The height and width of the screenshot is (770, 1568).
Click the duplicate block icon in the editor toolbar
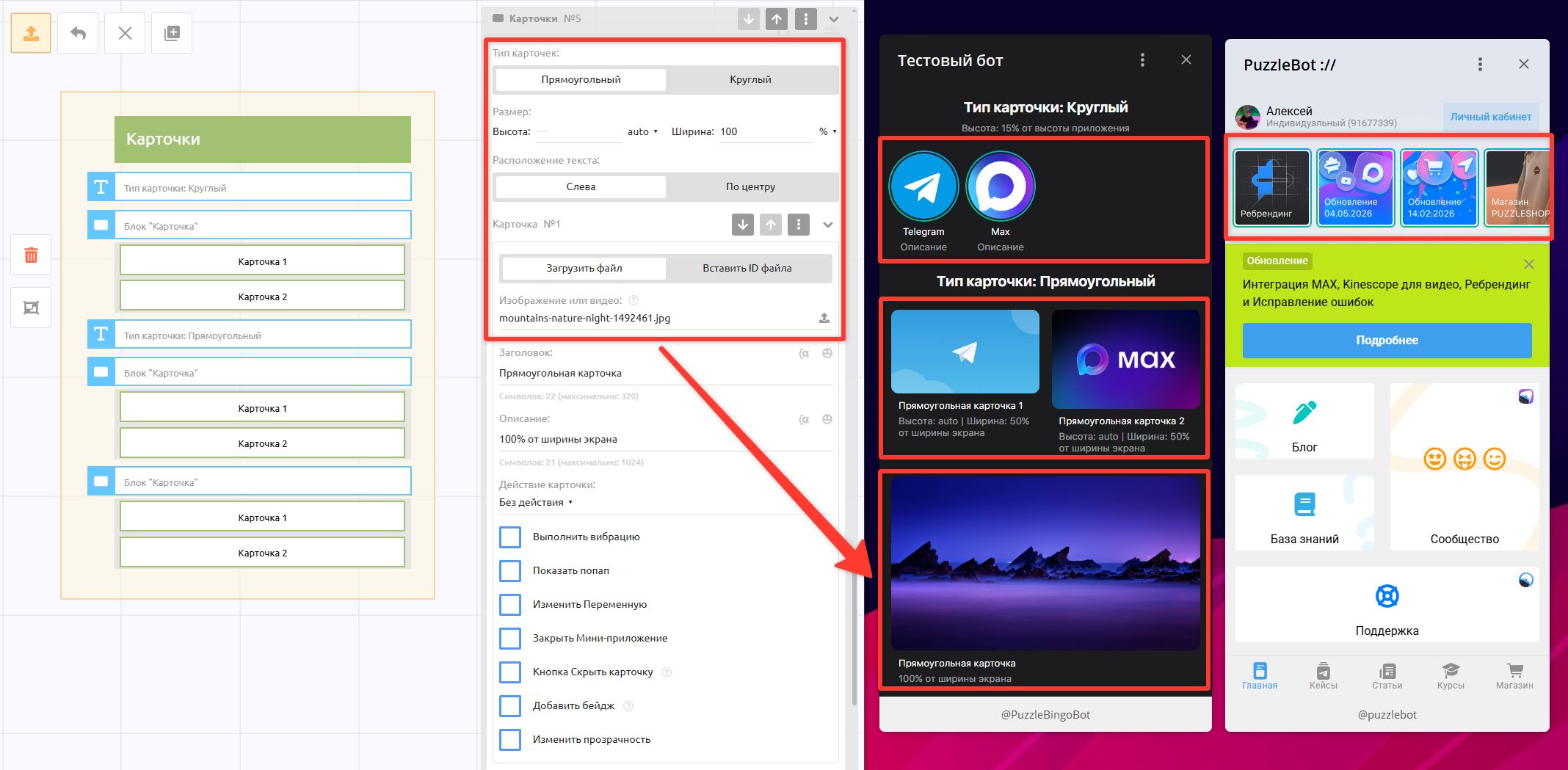click(x=172, y=33)
